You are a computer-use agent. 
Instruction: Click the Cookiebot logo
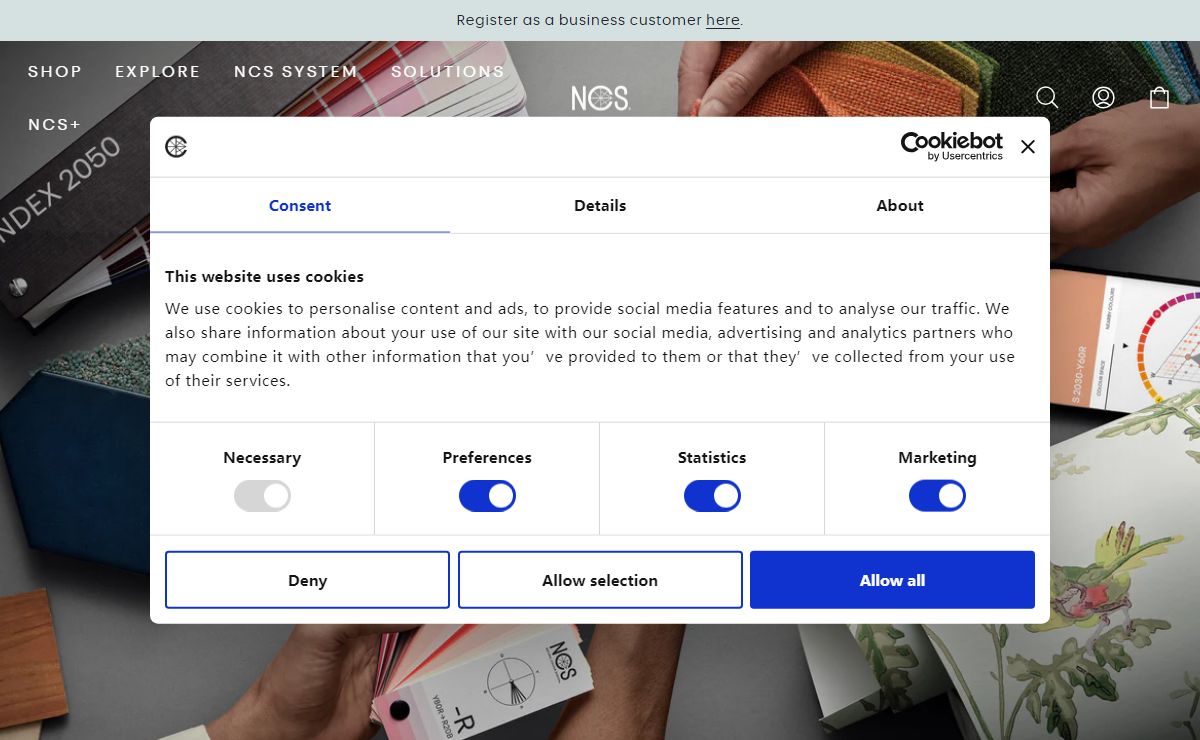(952, 146)
